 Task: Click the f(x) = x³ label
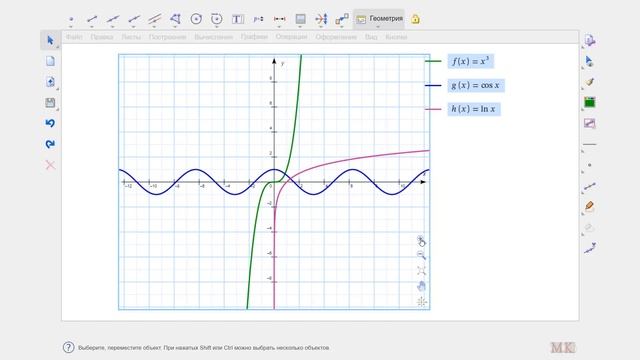(x=471, y=61)
